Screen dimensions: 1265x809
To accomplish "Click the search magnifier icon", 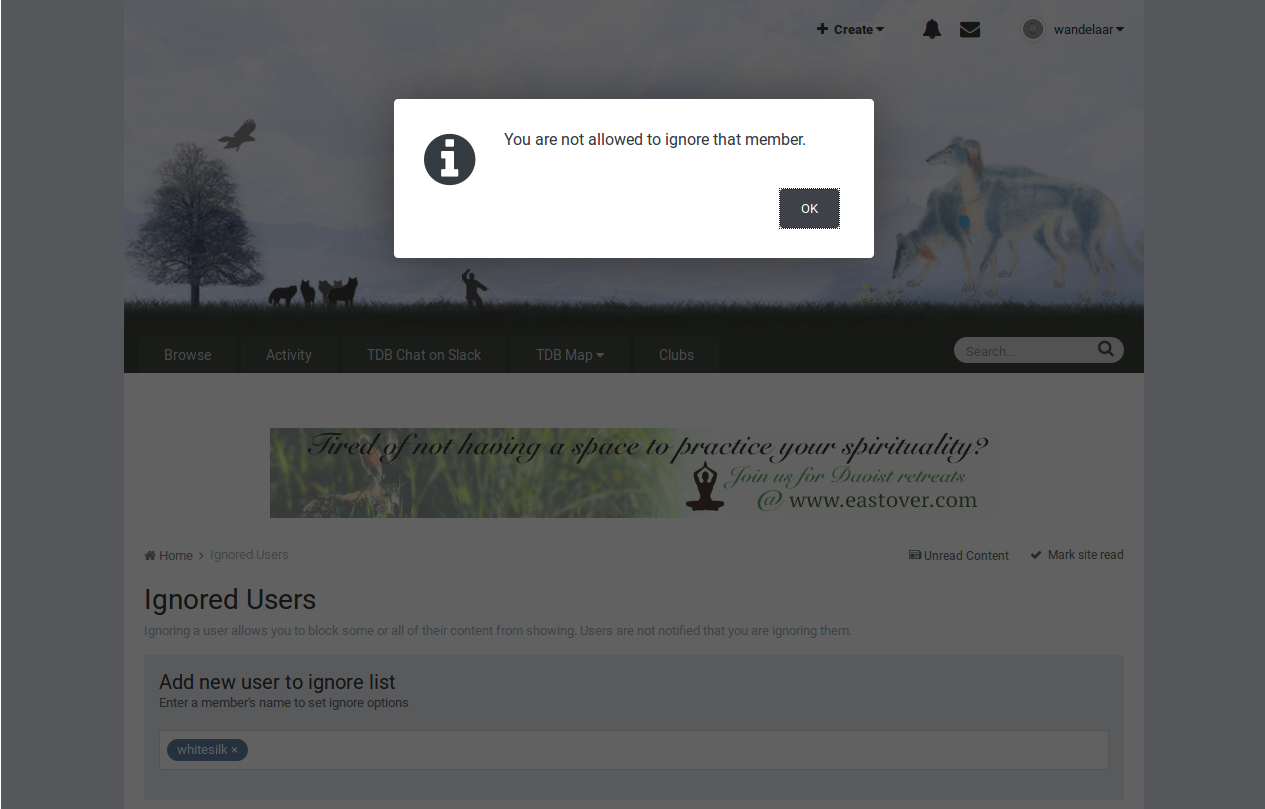I will (x=1105, y=349).
